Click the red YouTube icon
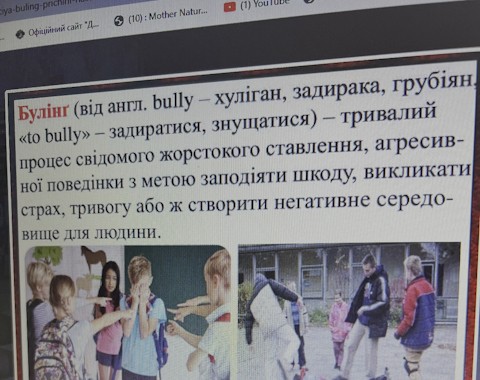The image size is (480, 380). click(230, 7)
